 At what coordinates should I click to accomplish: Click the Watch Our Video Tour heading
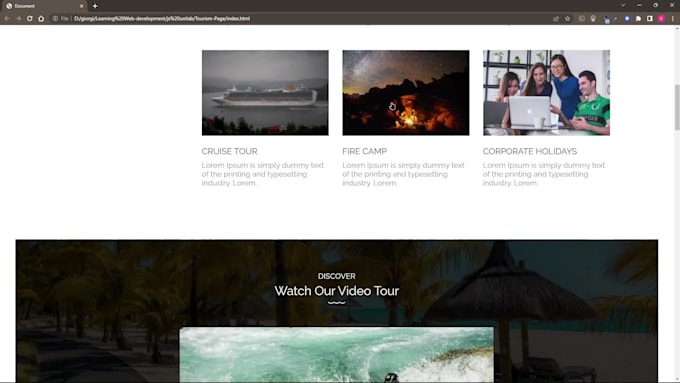(x=337, y=291)
